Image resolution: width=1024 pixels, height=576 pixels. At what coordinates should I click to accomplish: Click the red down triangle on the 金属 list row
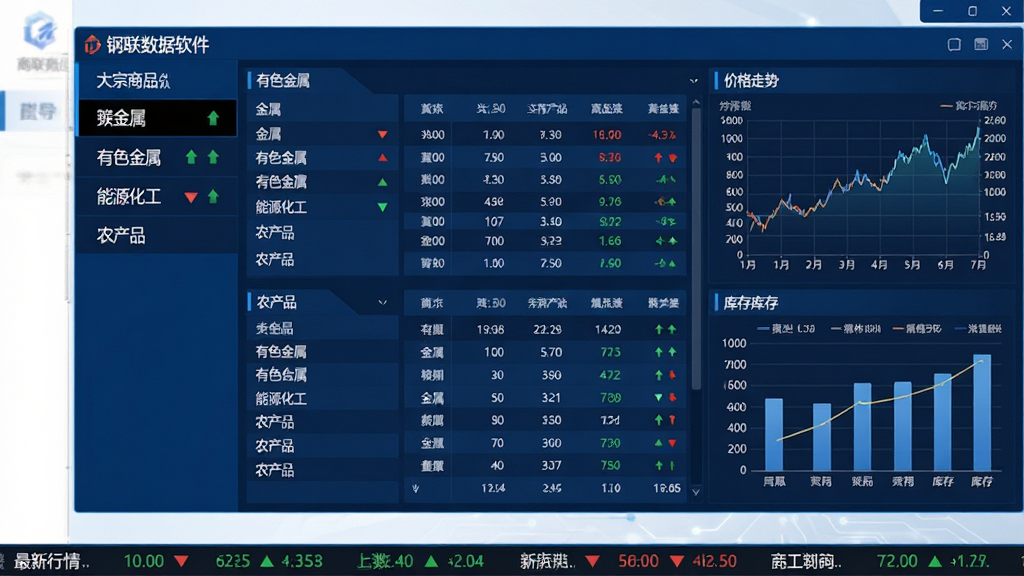(383, 135)
